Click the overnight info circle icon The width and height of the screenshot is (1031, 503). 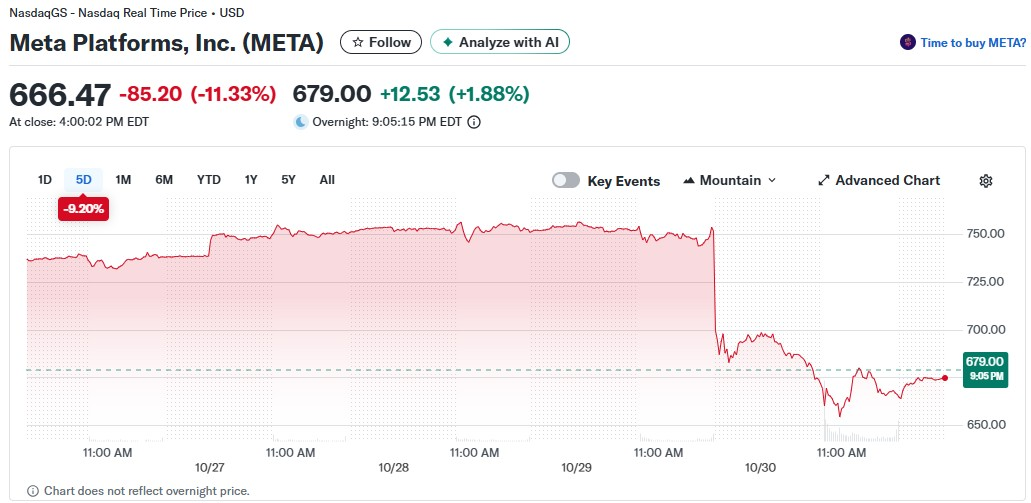pos(474,122)
